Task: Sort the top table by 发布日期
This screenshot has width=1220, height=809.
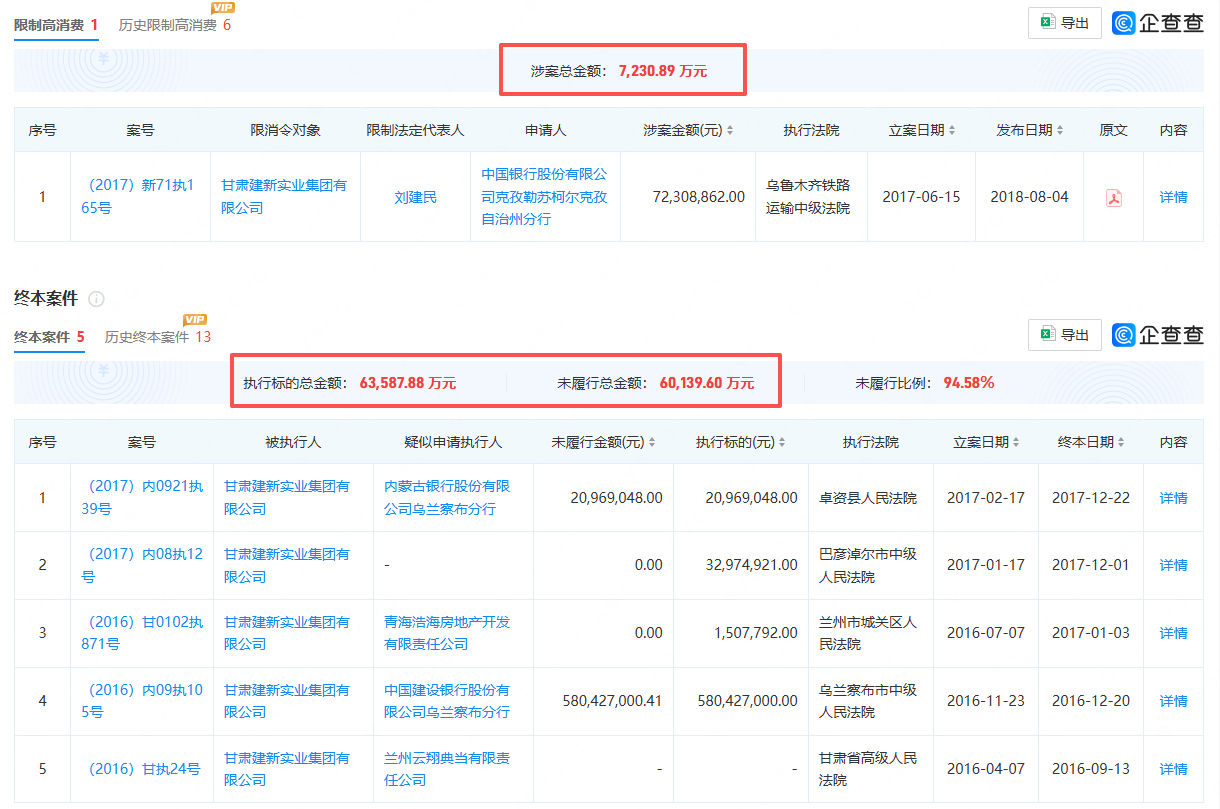Action: click(x=1059, y=131)
